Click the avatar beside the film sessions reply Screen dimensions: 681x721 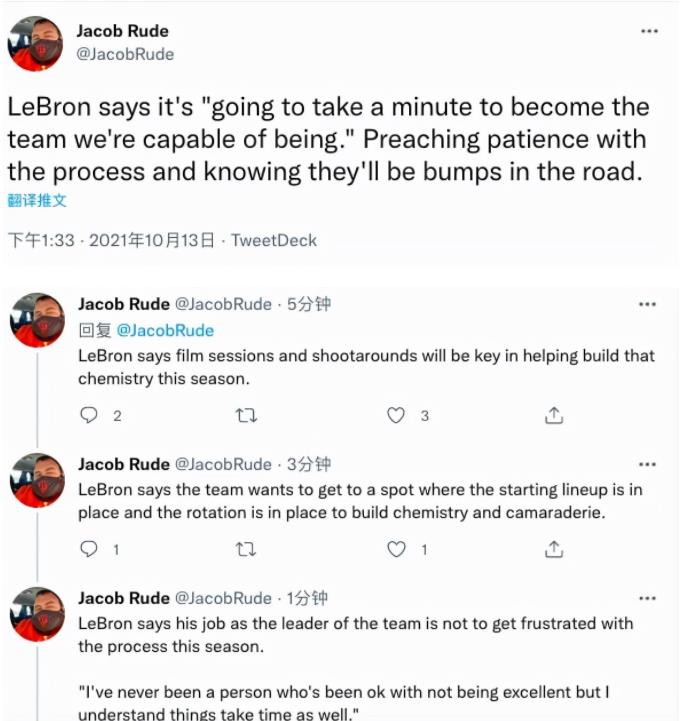[37, 320]
